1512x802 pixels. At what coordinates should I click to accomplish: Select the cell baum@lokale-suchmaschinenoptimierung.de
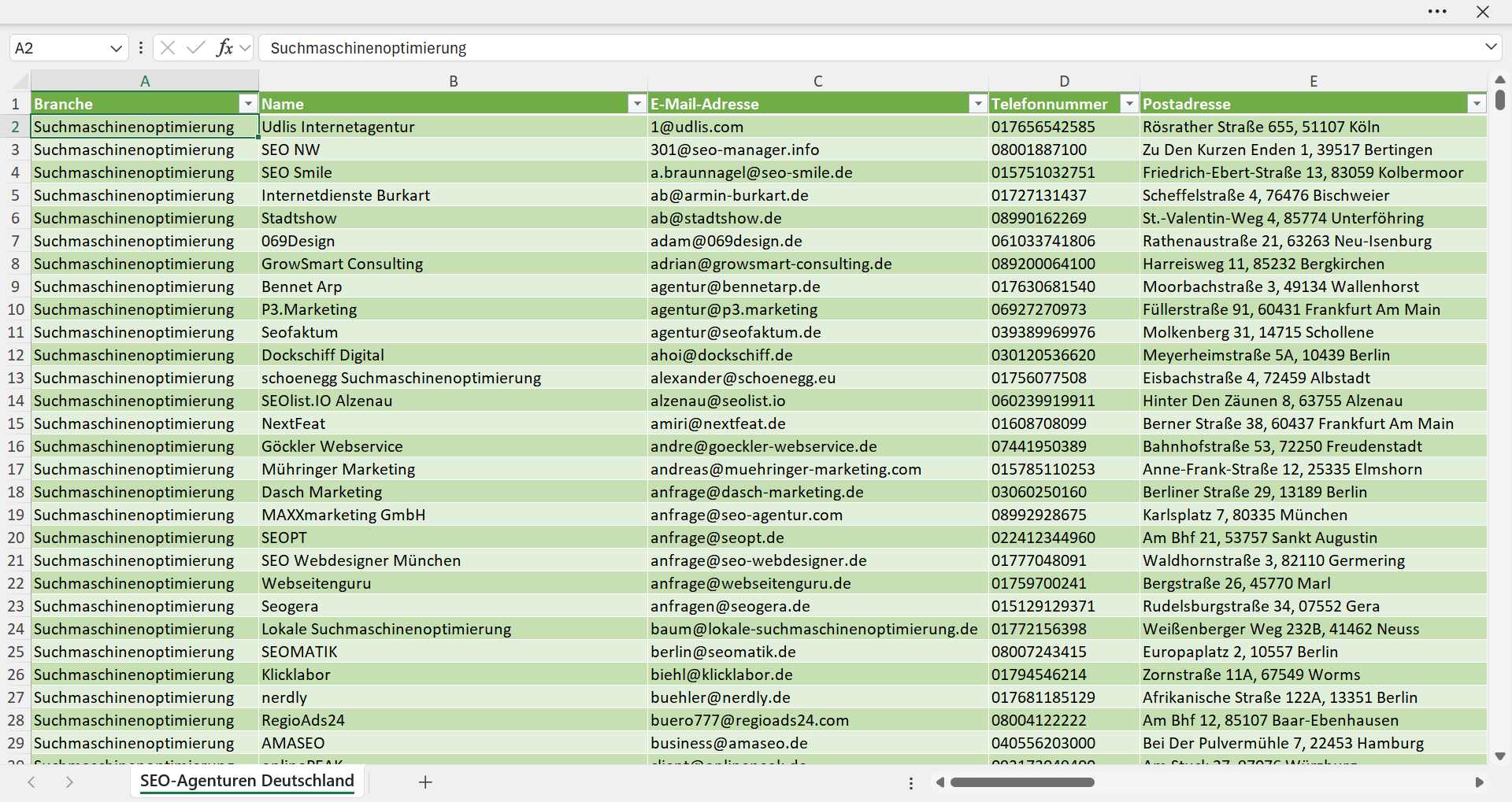pos(818,629)
